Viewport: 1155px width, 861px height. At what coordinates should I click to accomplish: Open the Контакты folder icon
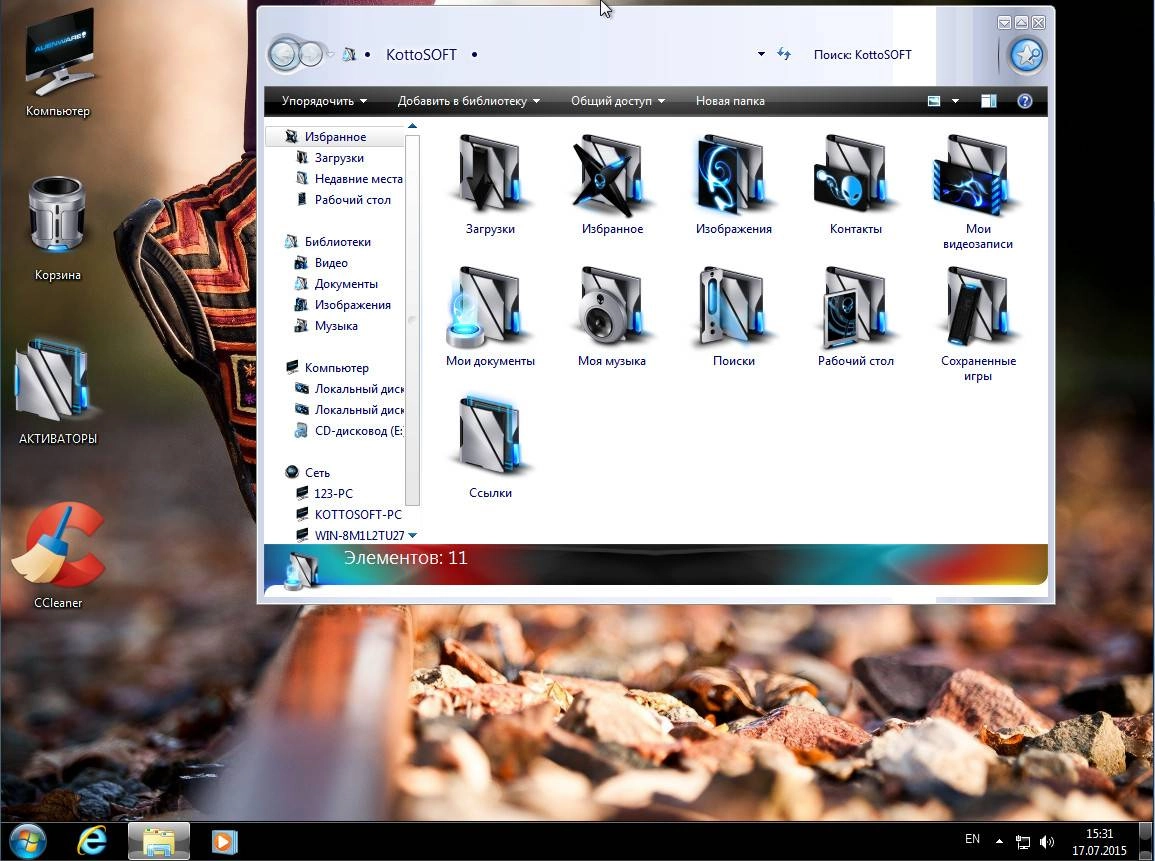tap(855, 184)
